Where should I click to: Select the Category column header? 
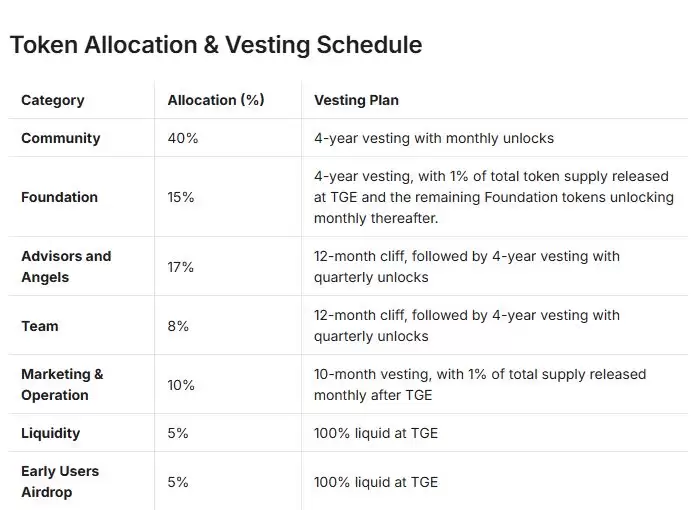pos(53,100)
